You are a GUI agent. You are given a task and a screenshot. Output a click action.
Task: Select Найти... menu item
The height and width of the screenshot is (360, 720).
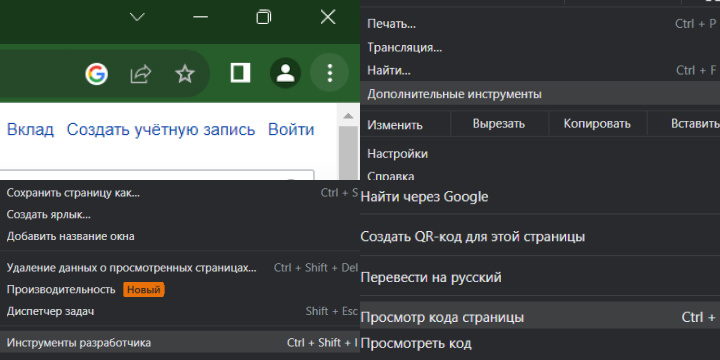[x=540, y=70]
